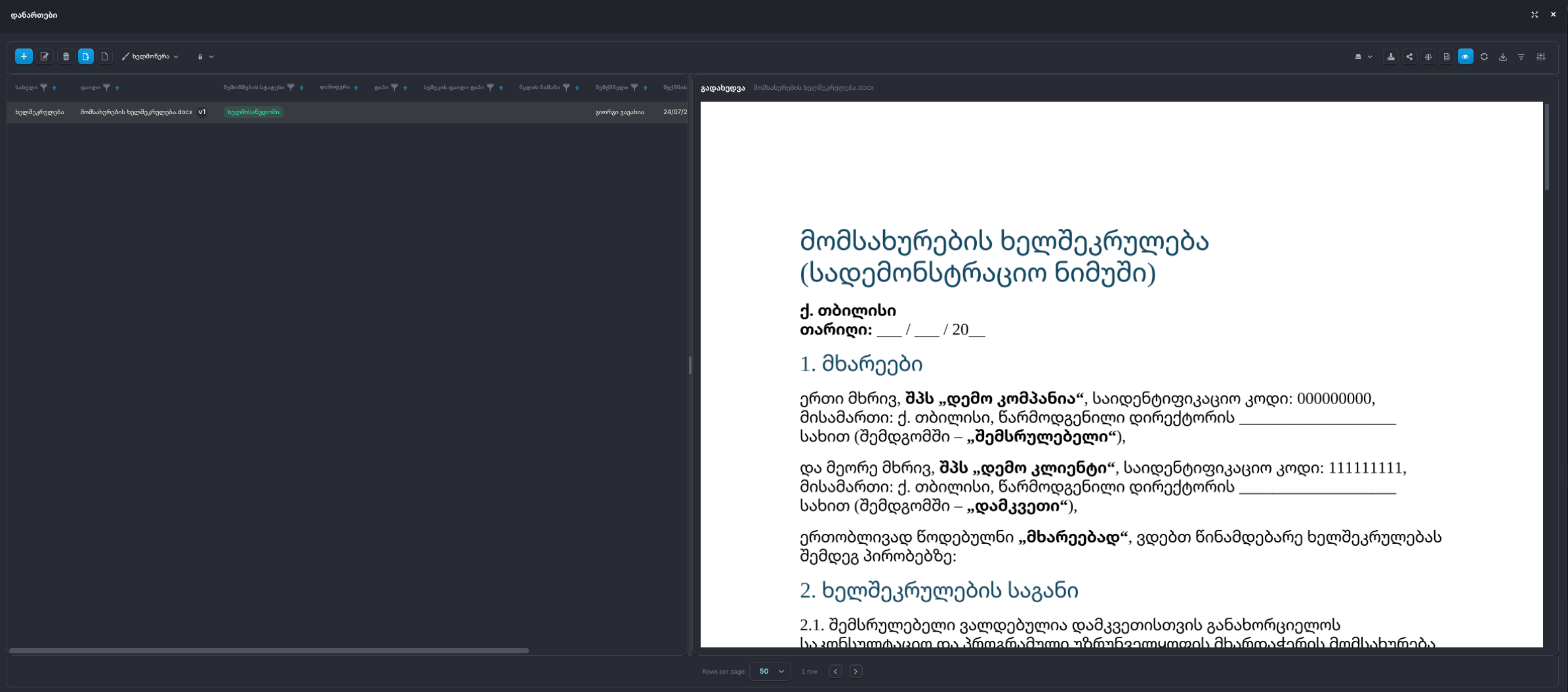Sort by the ტიპი column
The image size is (1568, 692).
[x=405, y=88]
